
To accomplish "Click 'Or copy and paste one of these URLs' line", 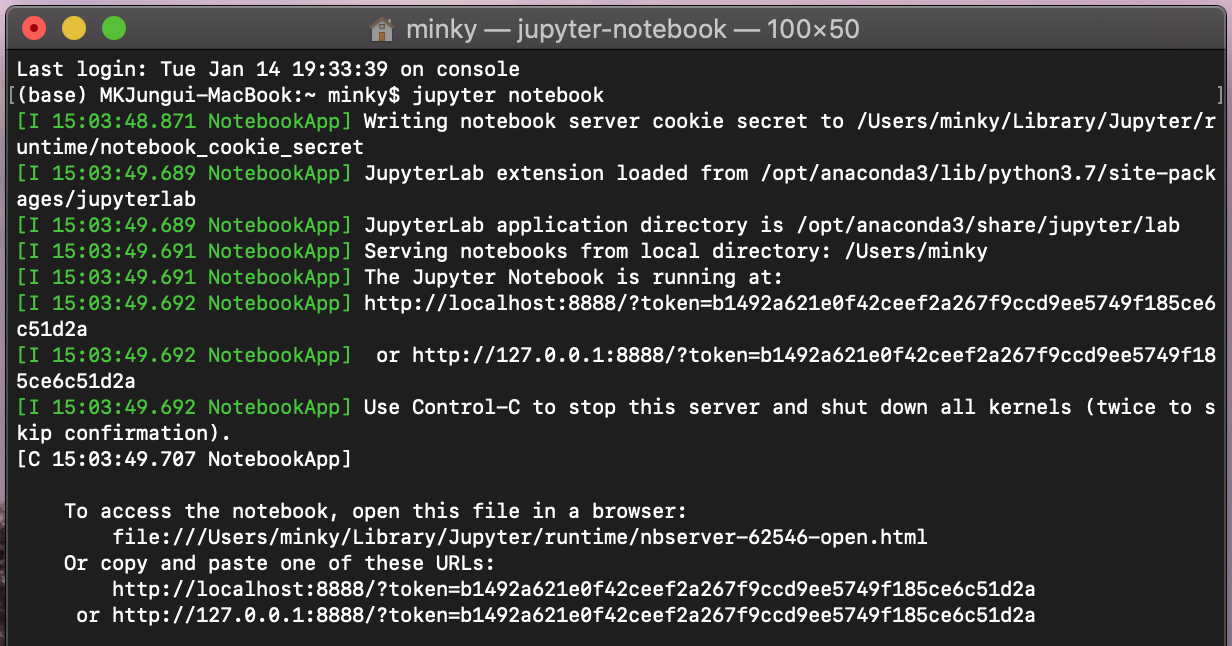I will point(280,563).
